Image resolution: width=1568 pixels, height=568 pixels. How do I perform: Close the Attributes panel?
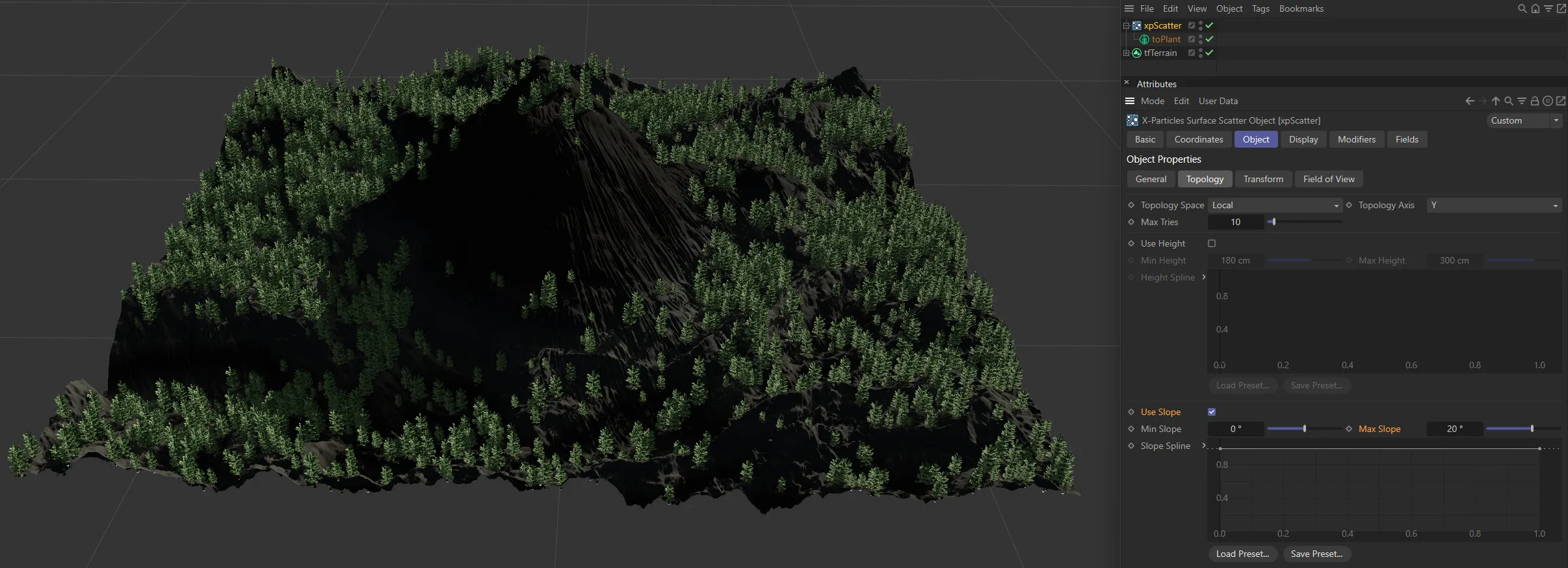point(1127,83)
